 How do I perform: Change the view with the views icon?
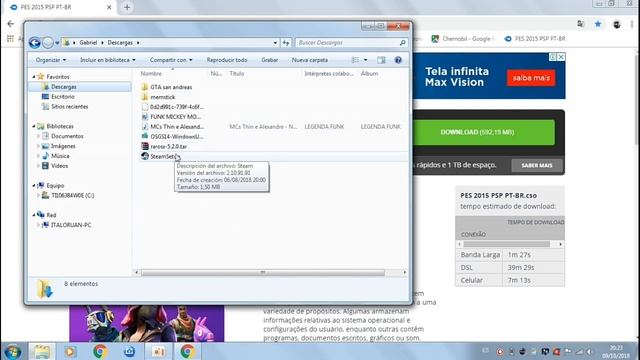tap(356, 60)
